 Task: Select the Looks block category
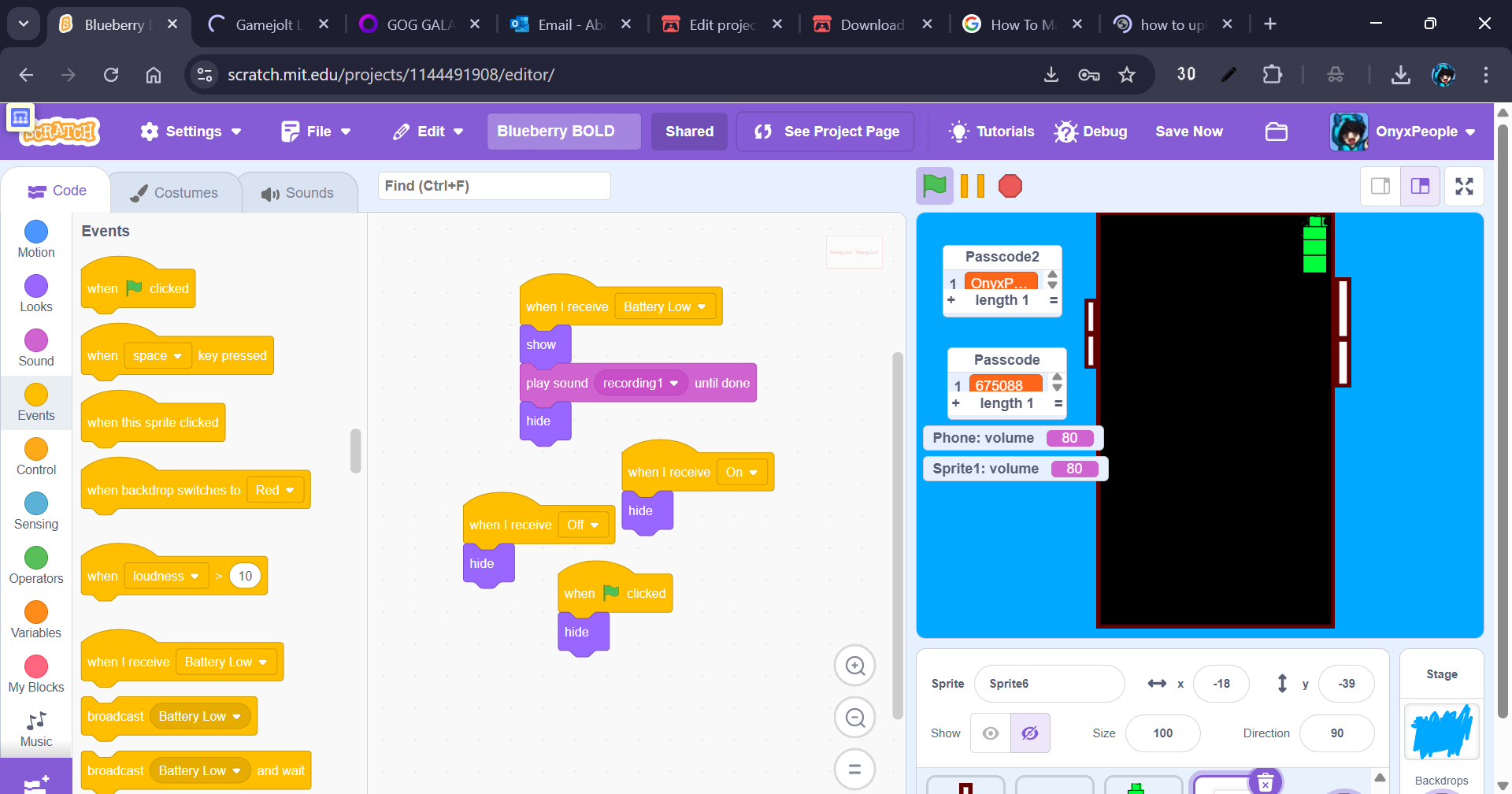click(36, 294)
